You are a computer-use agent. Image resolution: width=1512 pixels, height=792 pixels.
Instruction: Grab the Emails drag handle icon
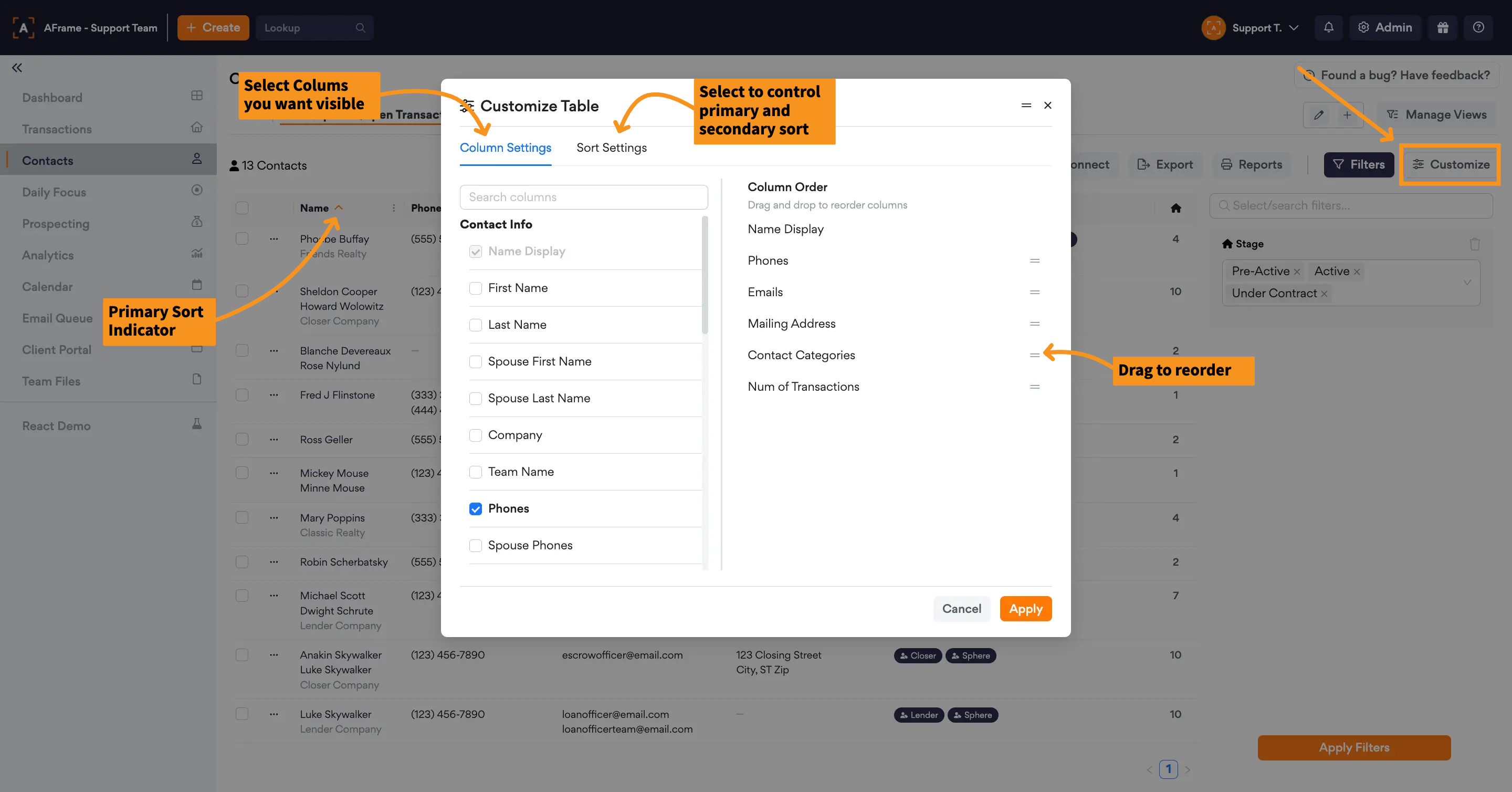(1034, 293)
